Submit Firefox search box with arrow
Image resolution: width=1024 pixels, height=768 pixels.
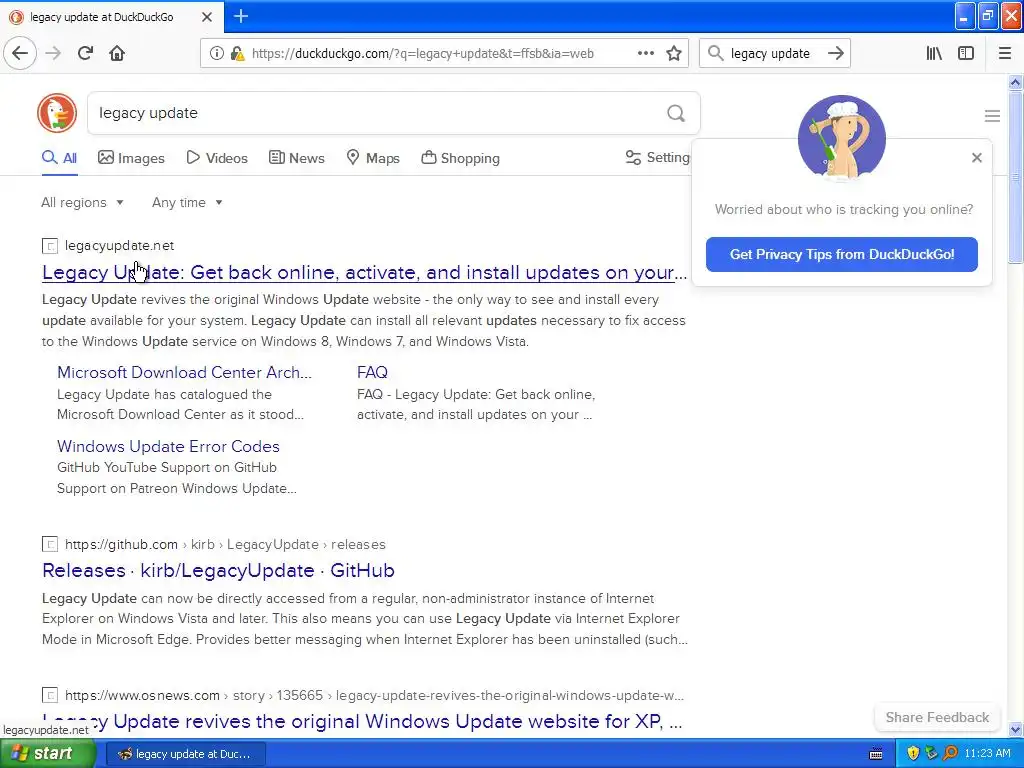835,54
